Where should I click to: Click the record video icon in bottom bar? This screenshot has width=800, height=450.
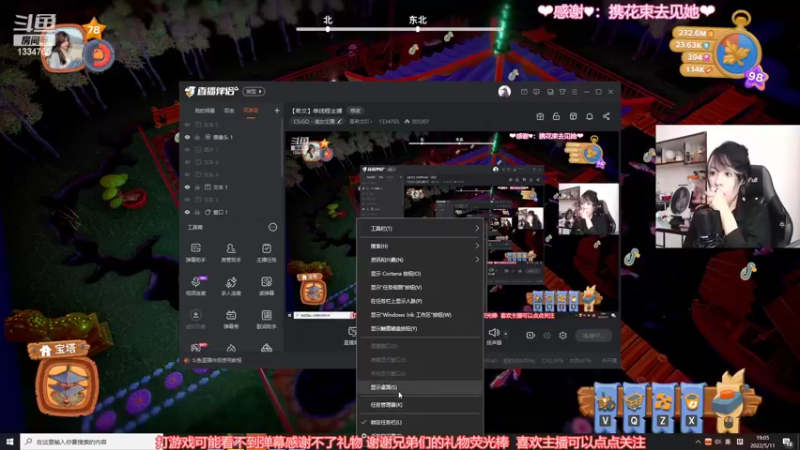click(x=531, y=335)
